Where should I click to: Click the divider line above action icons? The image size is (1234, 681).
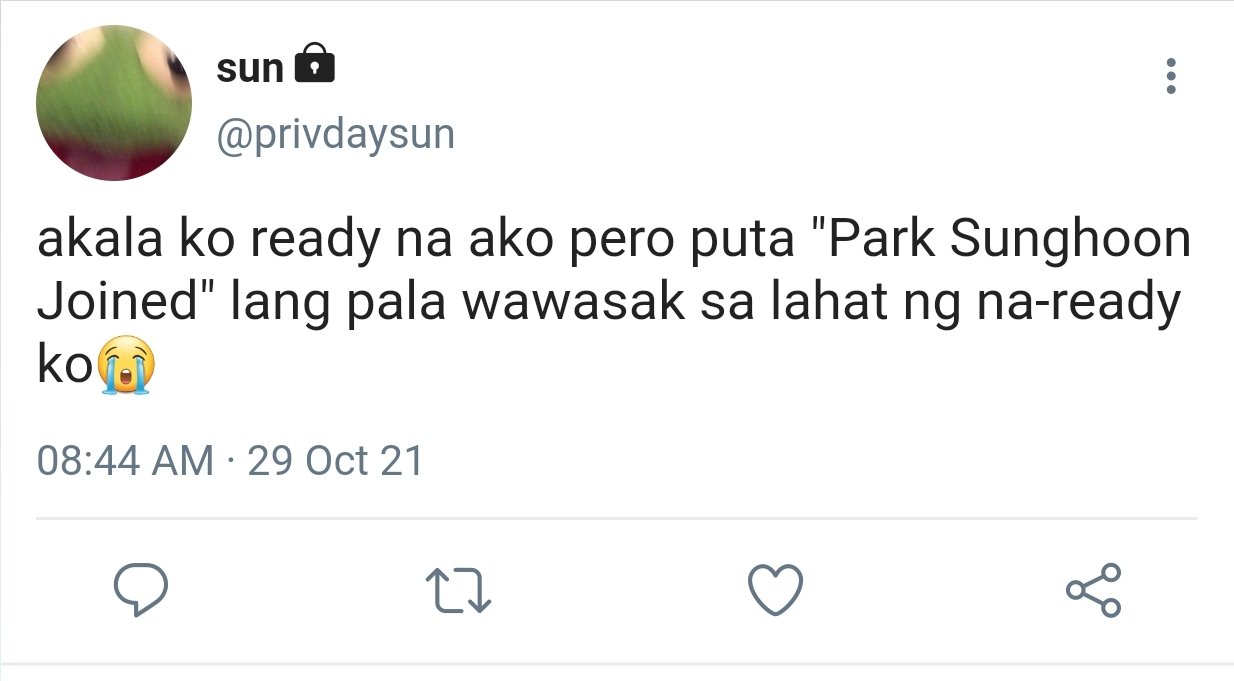(617, 519)
